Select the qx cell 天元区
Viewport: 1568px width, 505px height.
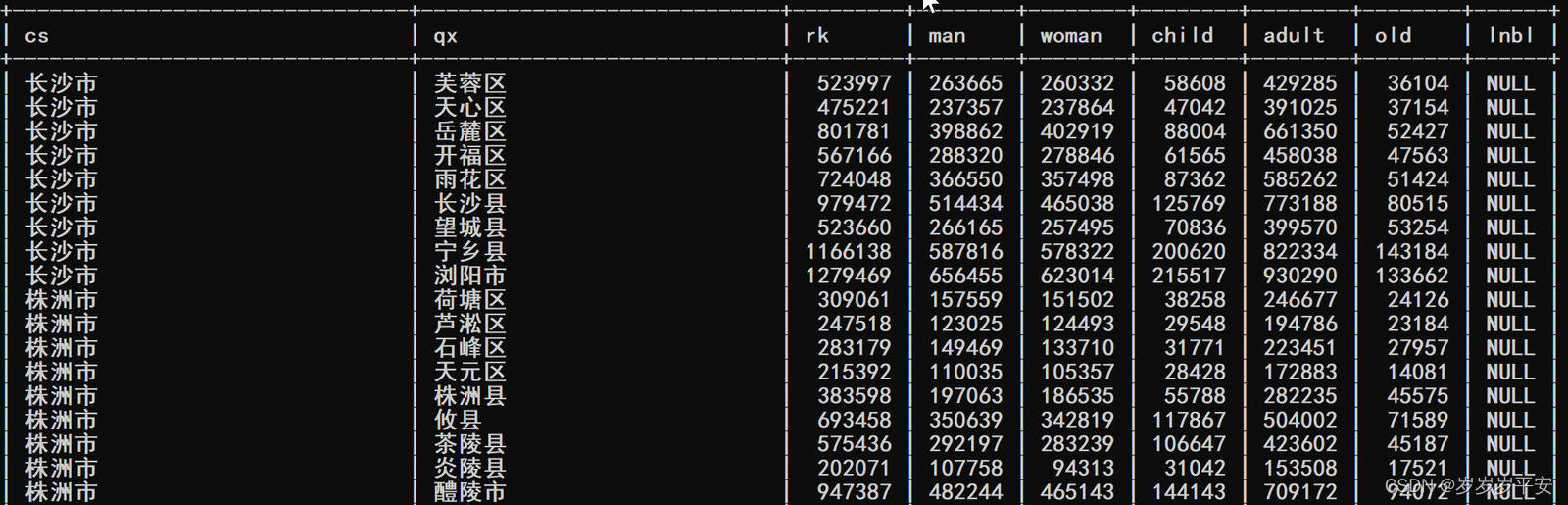click(x=470, y=372)
